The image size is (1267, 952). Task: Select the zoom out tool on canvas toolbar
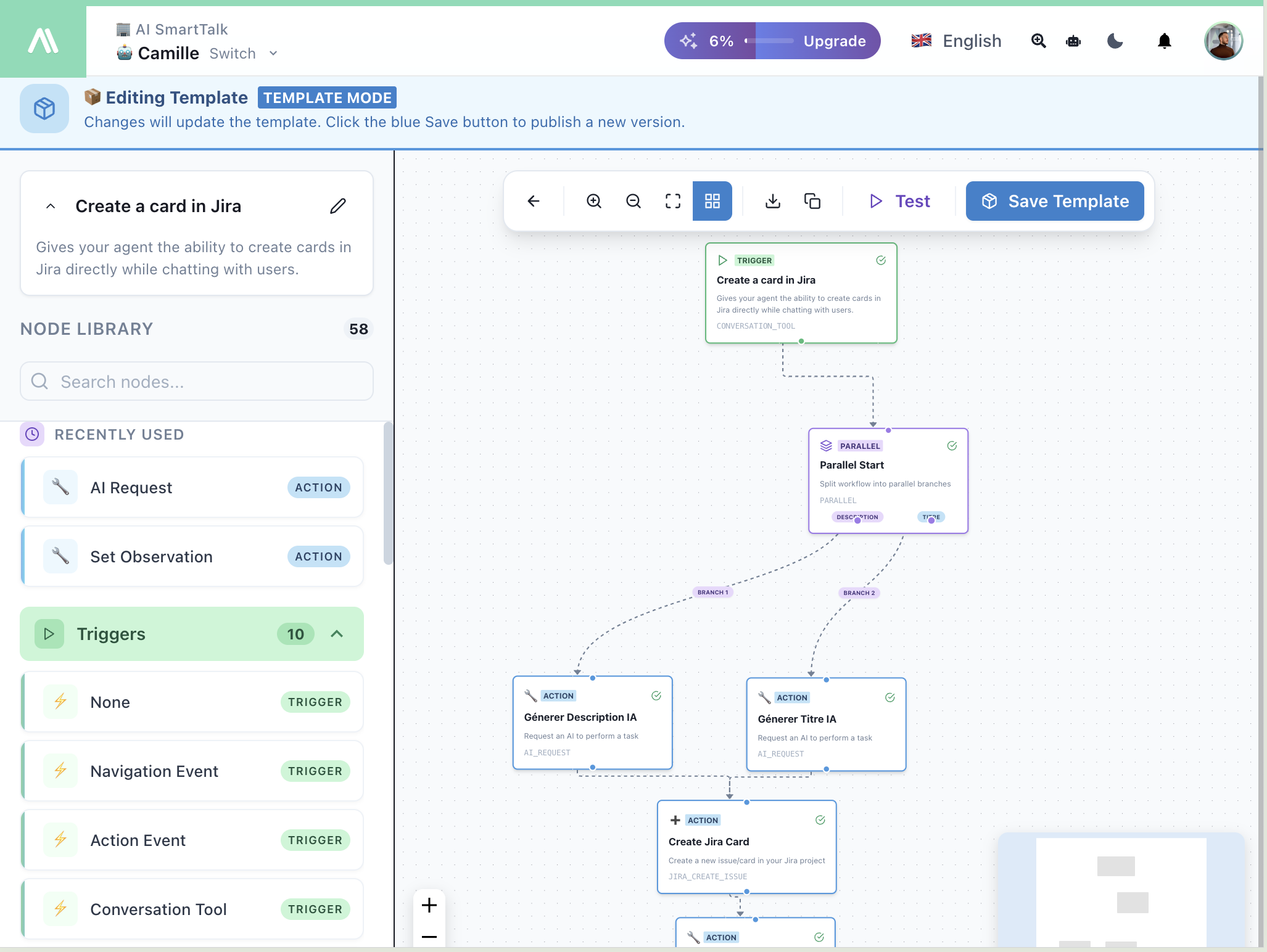pyautogui.click(x=633, y=201)
